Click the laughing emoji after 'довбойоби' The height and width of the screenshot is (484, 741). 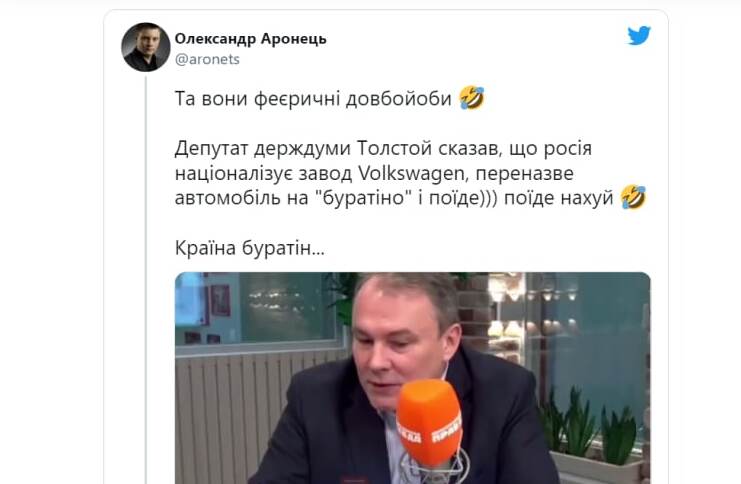coord(472,98)
